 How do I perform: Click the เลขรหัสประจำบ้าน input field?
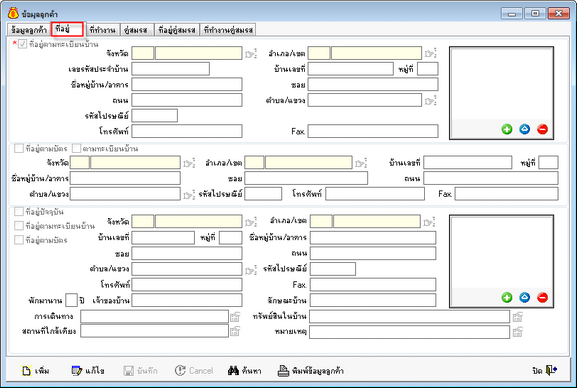tap(171, 69)
